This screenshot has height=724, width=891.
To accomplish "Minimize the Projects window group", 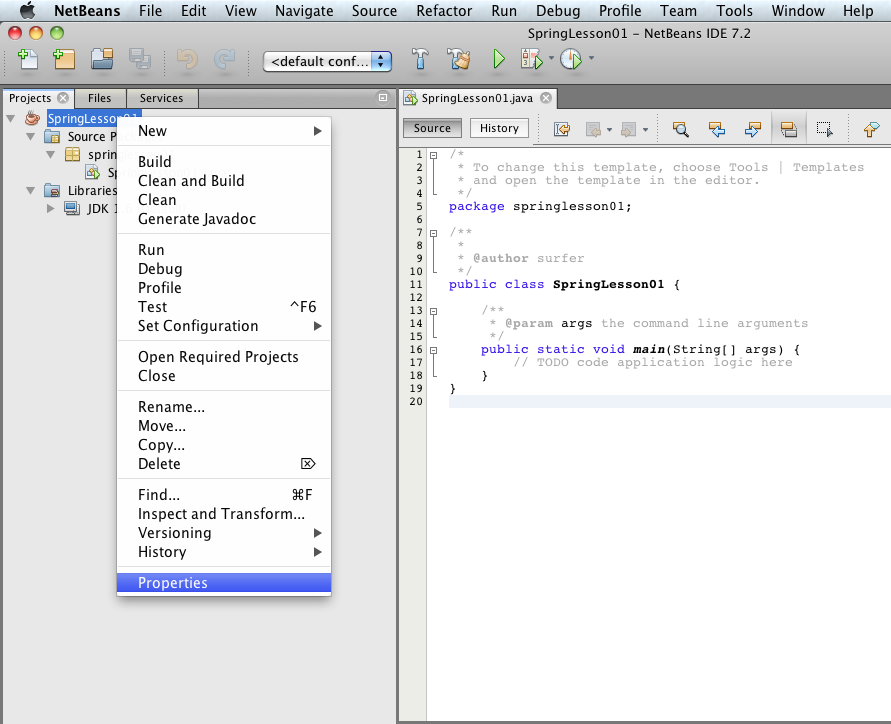I will 383,97.
